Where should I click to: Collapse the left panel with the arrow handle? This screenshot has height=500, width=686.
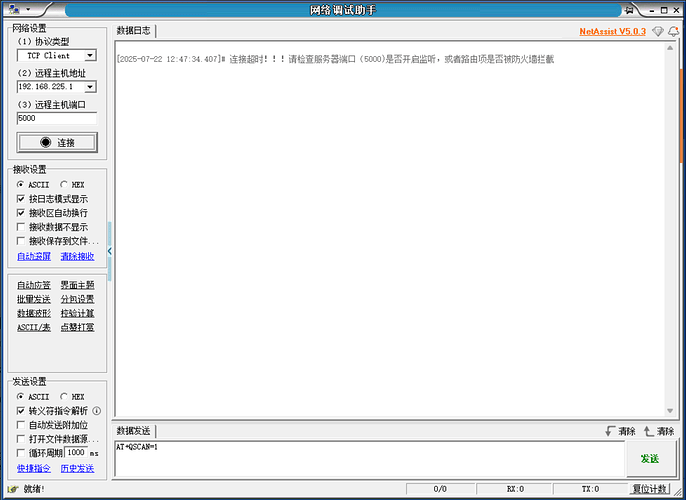(x=109, y=251)
